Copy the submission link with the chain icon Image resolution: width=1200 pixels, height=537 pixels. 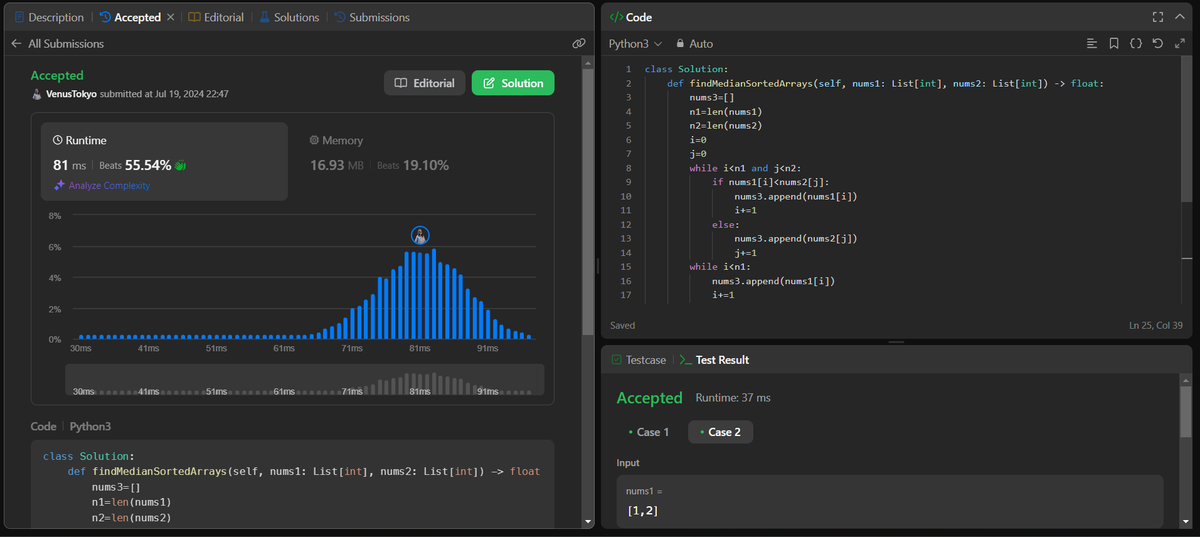[578, 44]
